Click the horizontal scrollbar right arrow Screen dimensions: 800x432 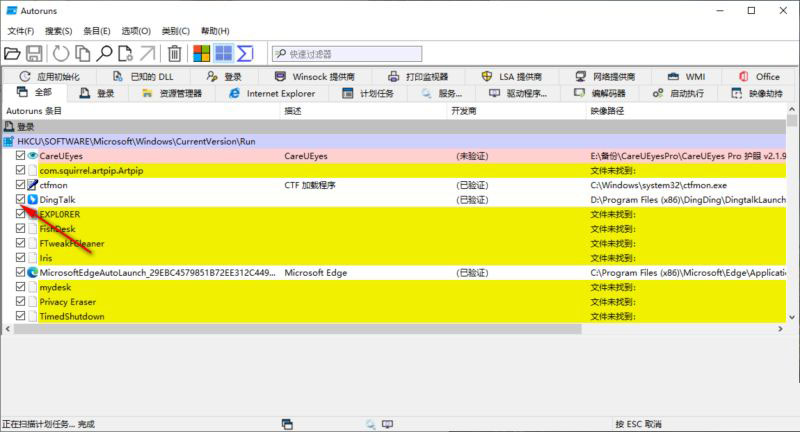pos(780,329)
